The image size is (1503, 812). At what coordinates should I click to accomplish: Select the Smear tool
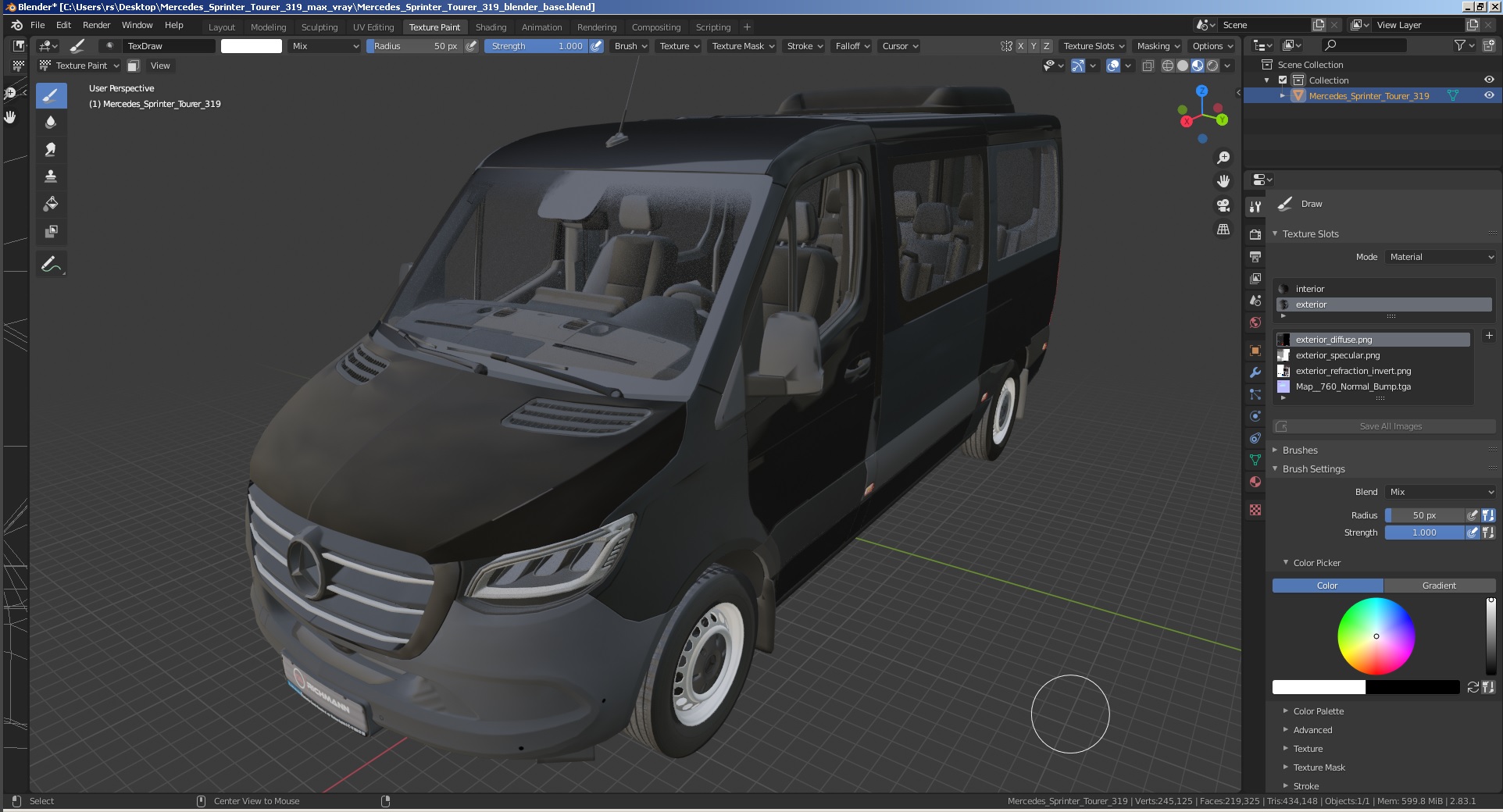click(x=51, y=149)
